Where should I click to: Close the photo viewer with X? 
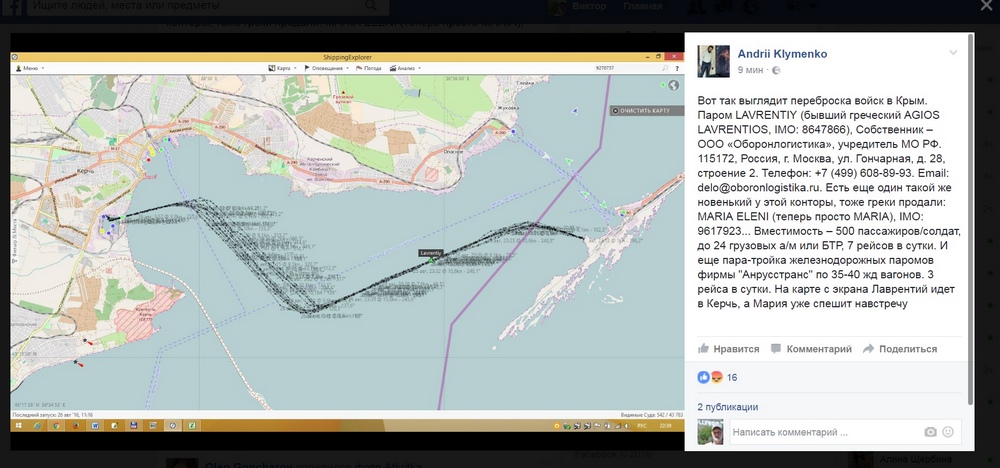(985, 6)
